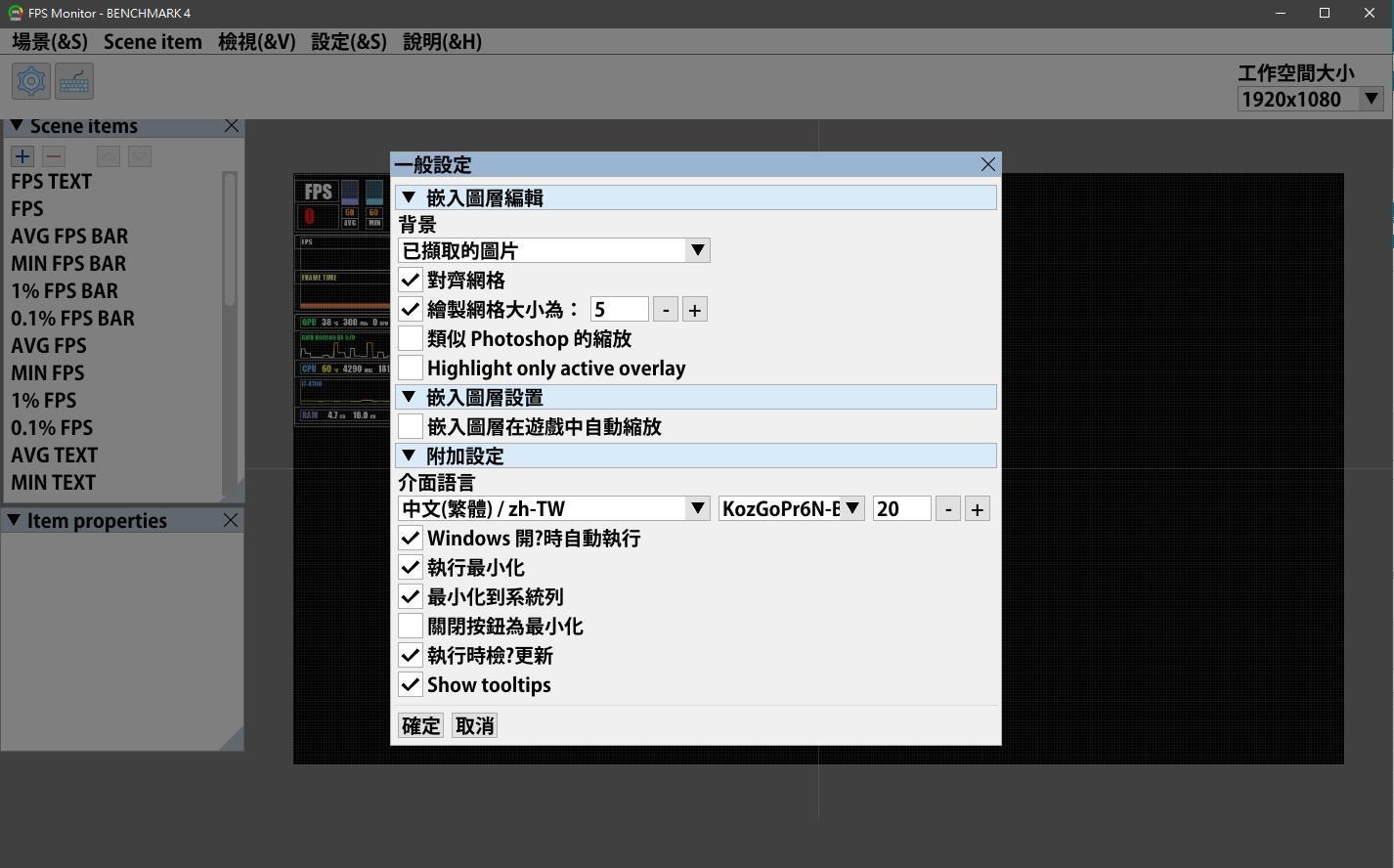Viewport: 1394px width, 868px height.
Task: Enable 關閉按鈕為最小化 checkbox
Action: pyautogui.click(x=411, y=627)
